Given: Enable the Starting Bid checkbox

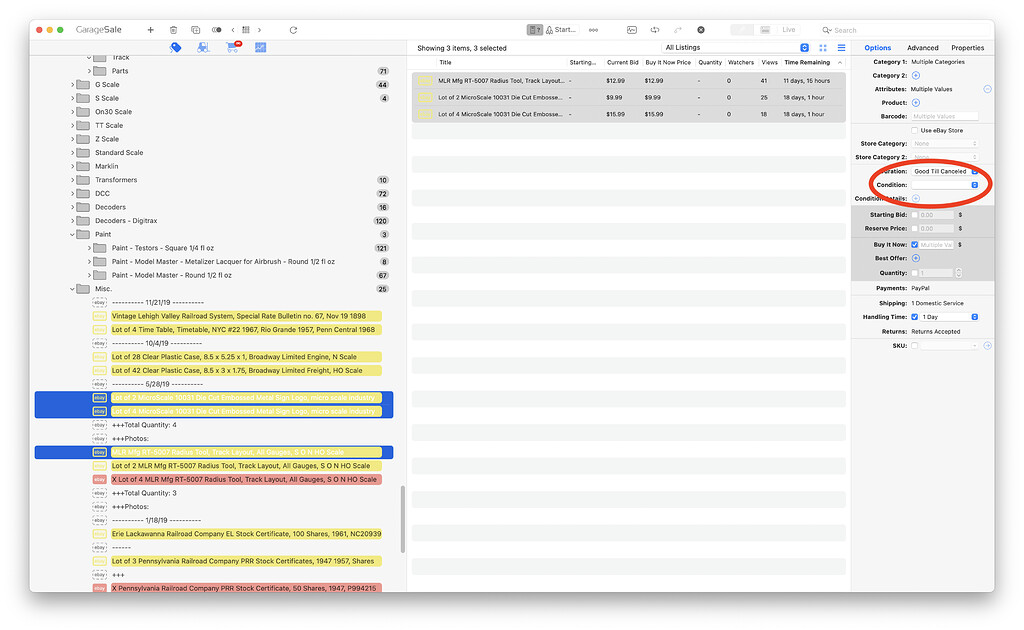Looking at the screenshot, I should pyautogui.click(x=914, y=215).
